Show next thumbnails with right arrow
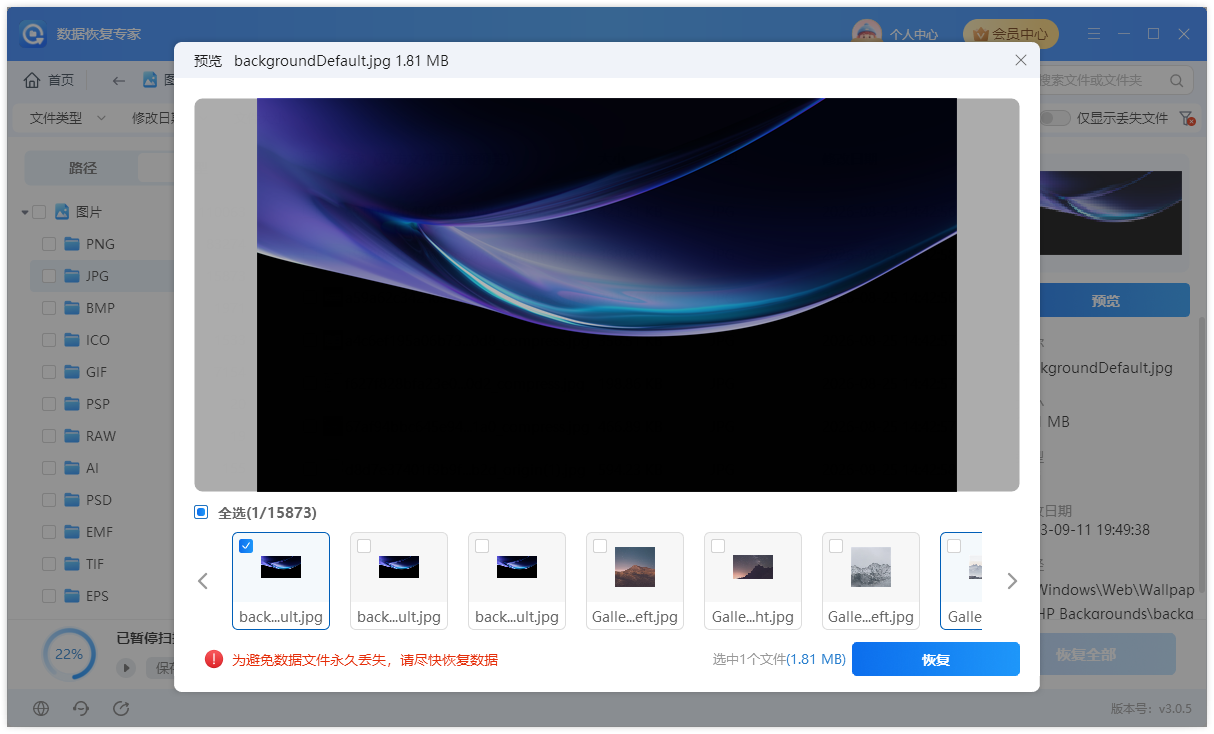 pos(1011,581)
